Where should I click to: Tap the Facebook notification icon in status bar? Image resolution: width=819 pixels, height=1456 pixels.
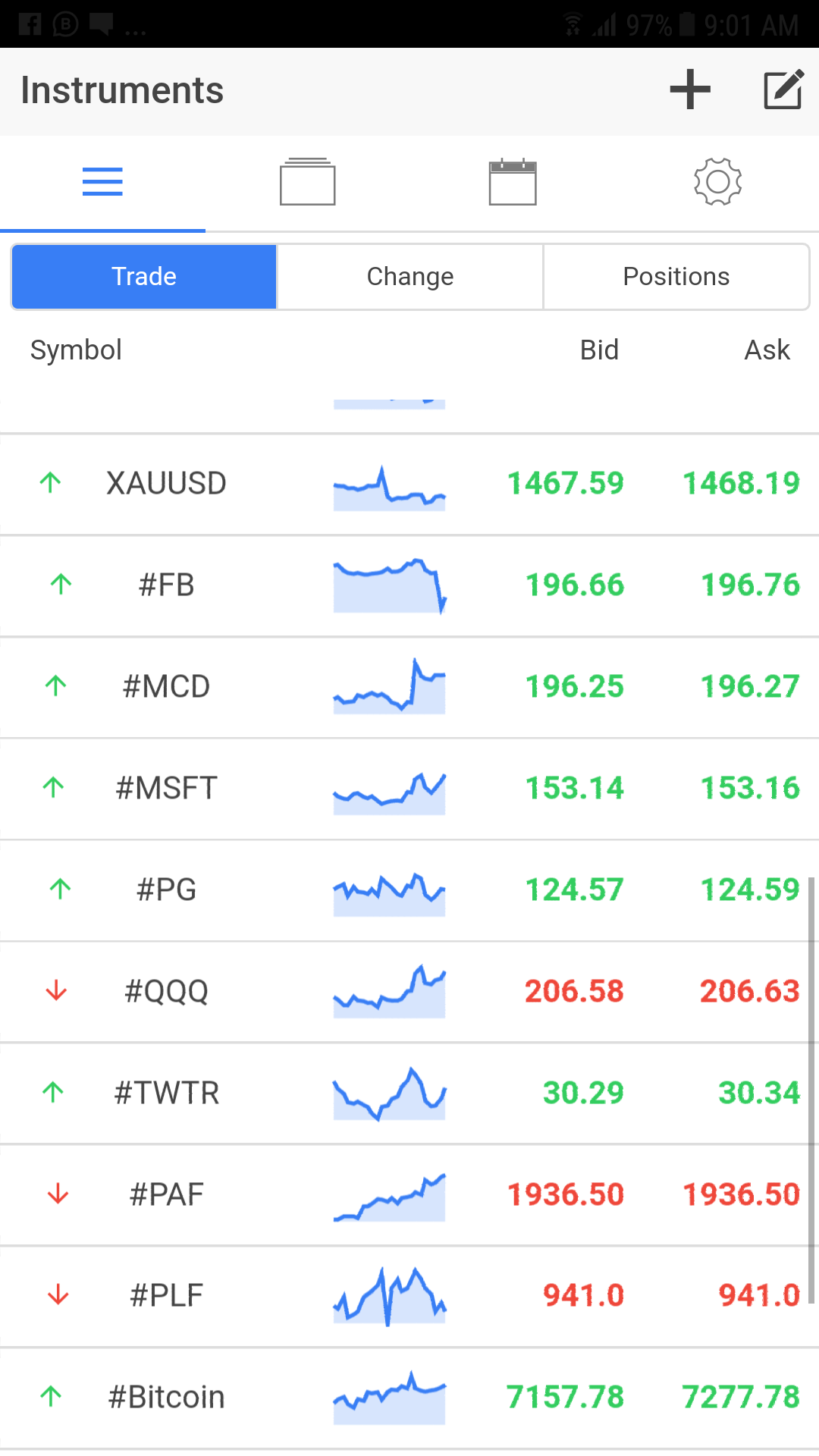point(30,24)
